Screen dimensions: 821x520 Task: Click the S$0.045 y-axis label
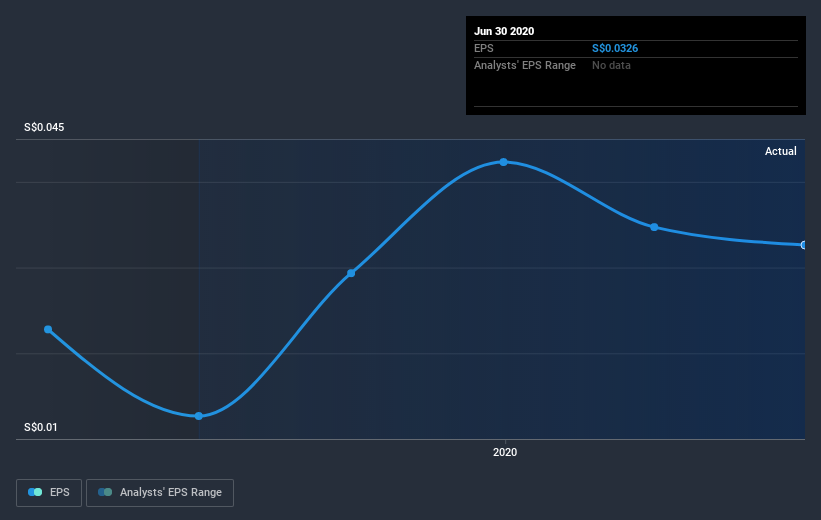click(44, 127)
